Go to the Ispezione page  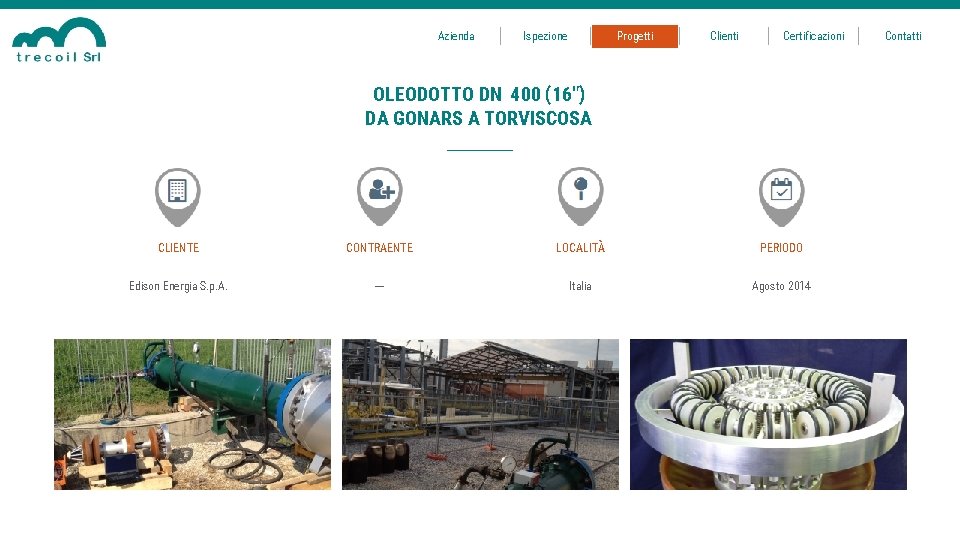(545, 36)
